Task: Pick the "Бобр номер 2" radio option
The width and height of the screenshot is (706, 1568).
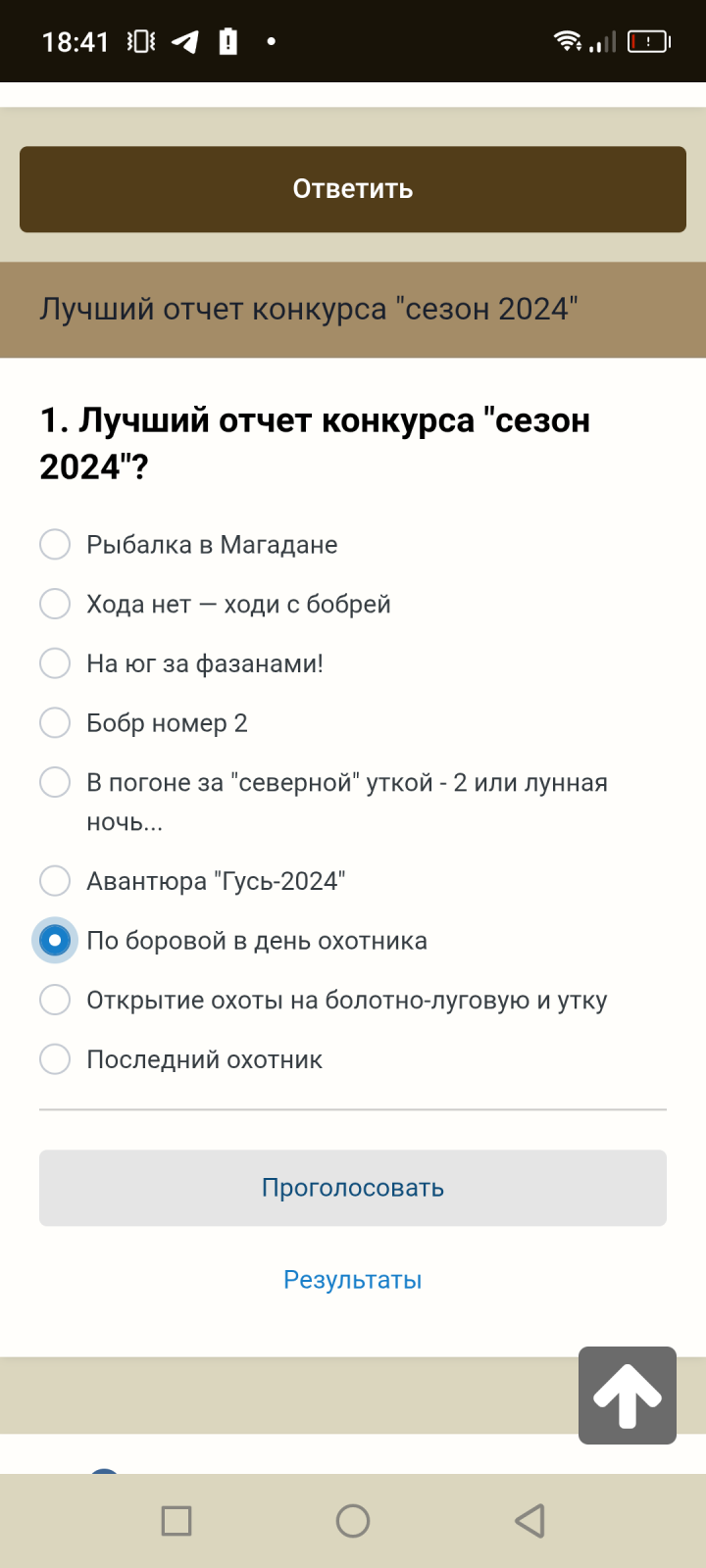Action: pyautogui.click(x=55, y=723)
